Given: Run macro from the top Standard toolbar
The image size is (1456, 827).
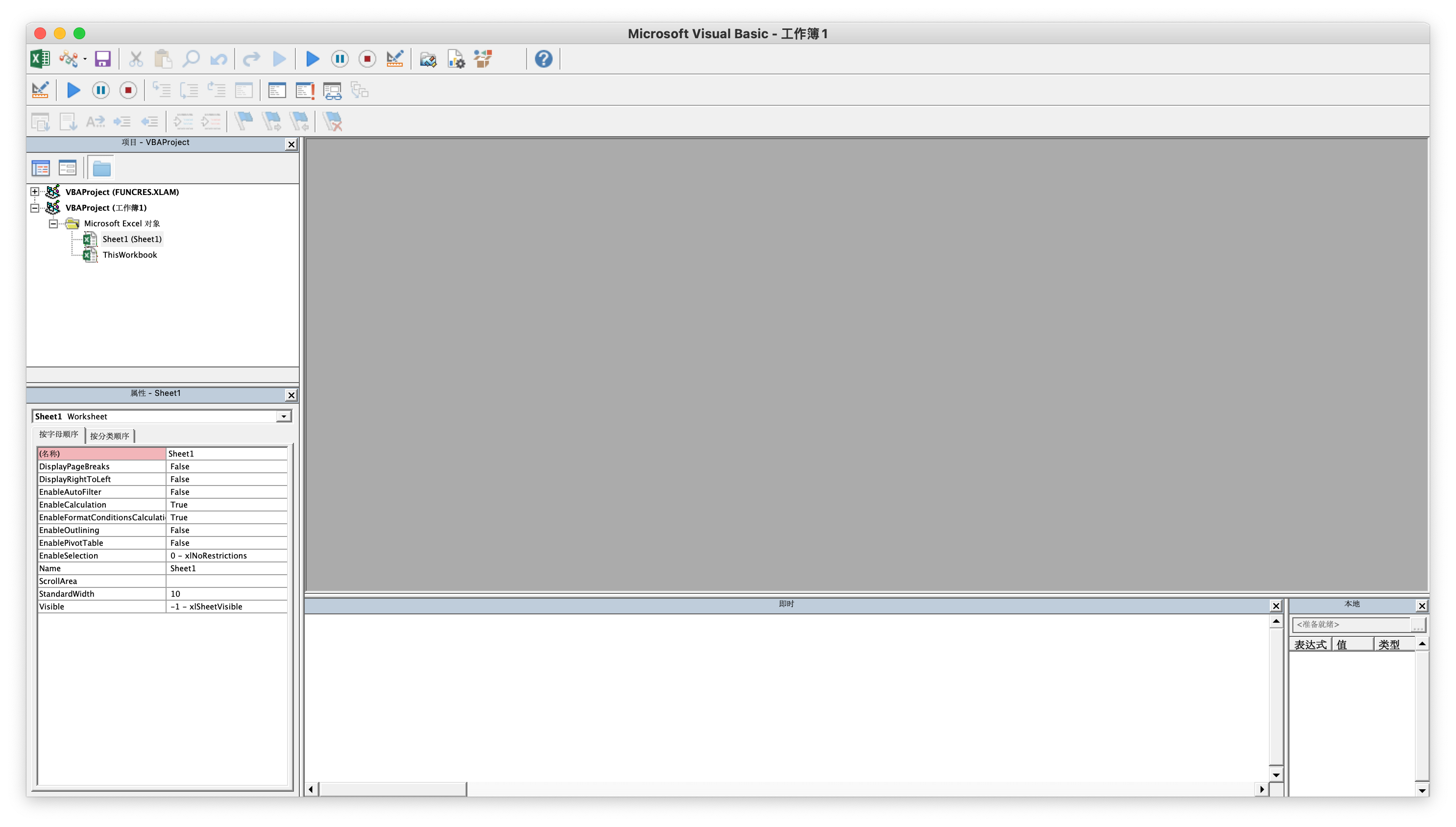Looking at the screenshot, I should [313, 59].
